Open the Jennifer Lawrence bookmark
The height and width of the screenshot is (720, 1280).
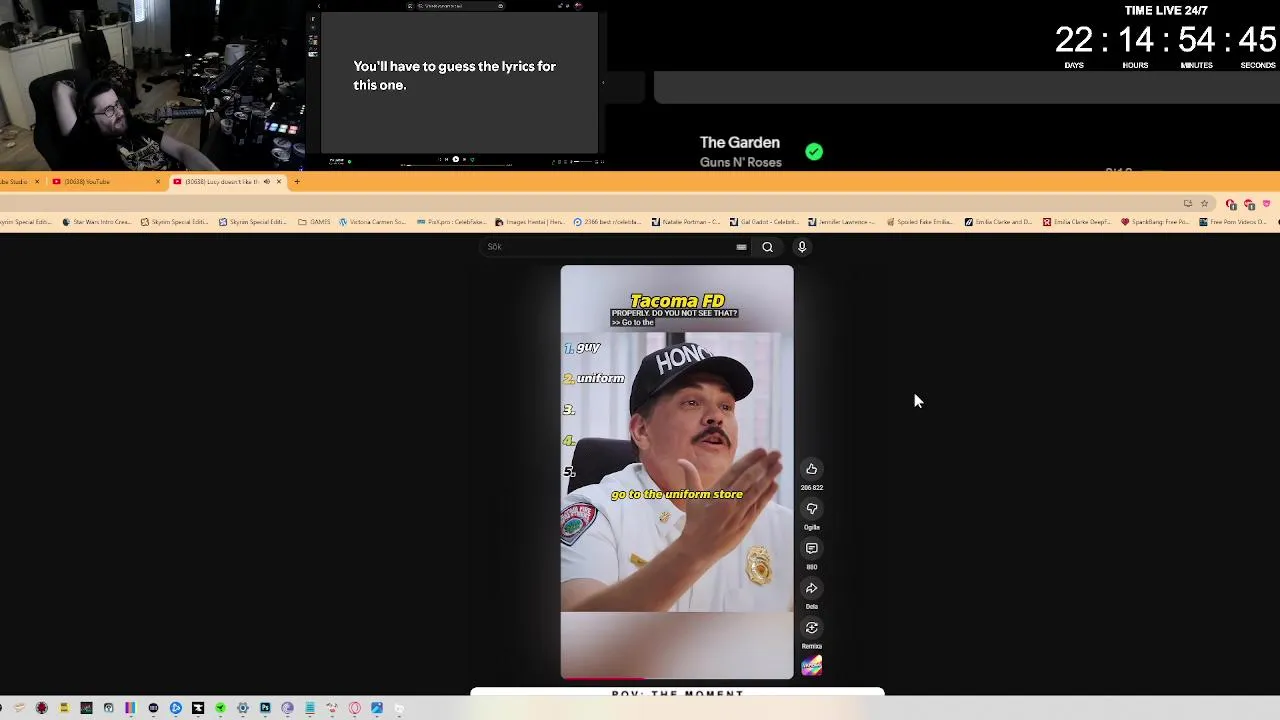coord(841,222)
